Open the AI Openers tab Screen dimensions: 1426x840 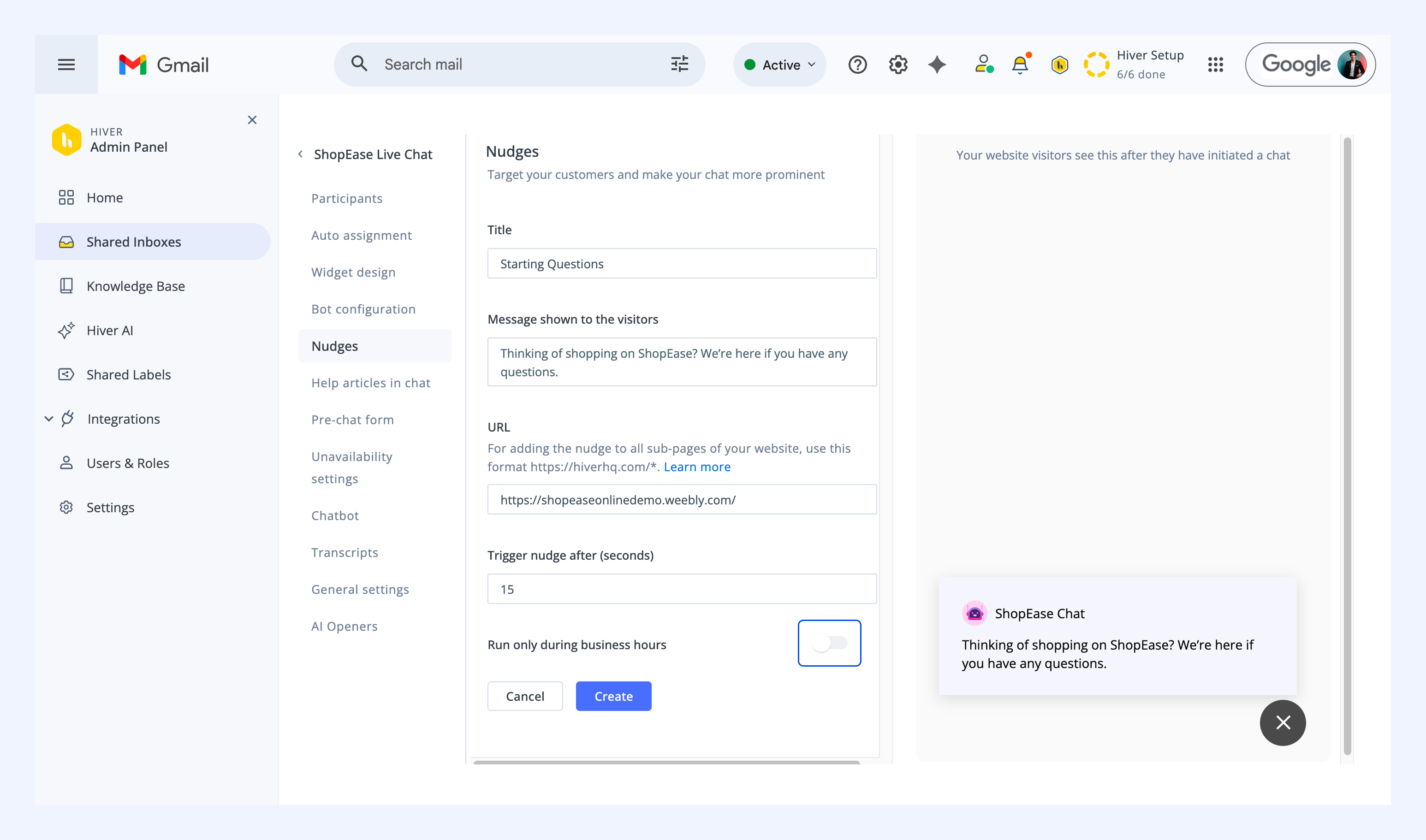344,626
